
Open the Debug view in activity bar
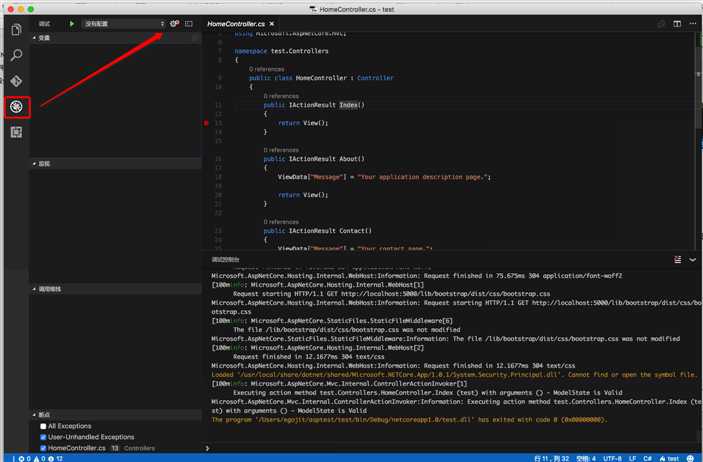16,106
